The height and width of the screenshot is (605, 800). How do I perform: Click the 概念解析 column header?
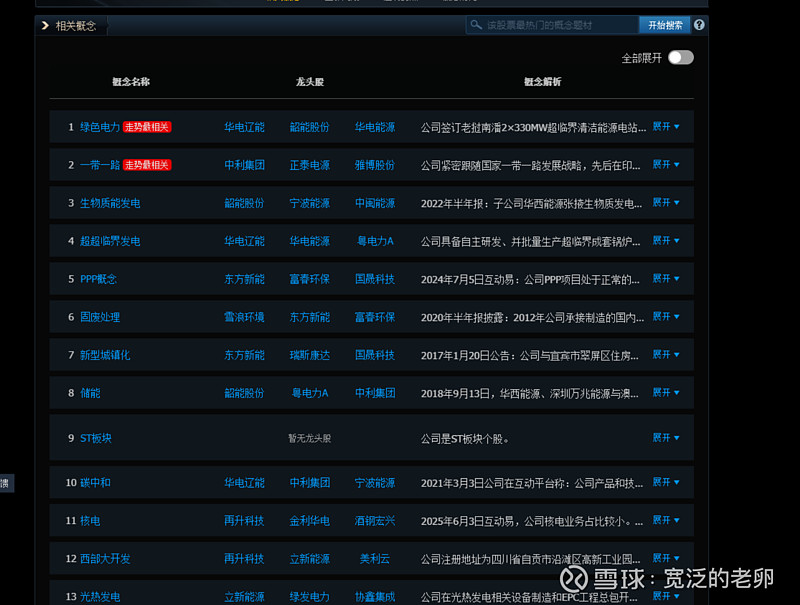(543, 82)
